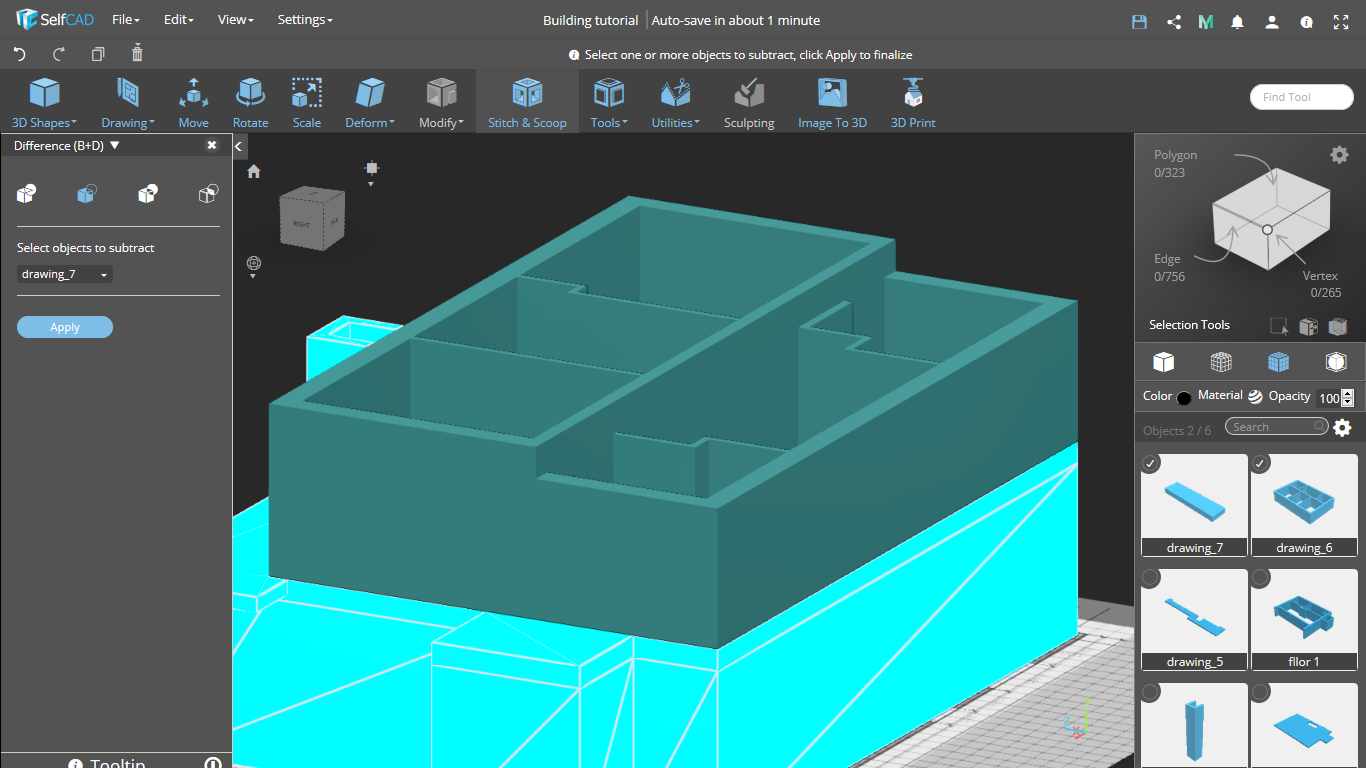Open objects list settings gear
Image resolution: width=1366 pixels, height=768 pixels.
pyautogui.click(x=1342, y=428)
